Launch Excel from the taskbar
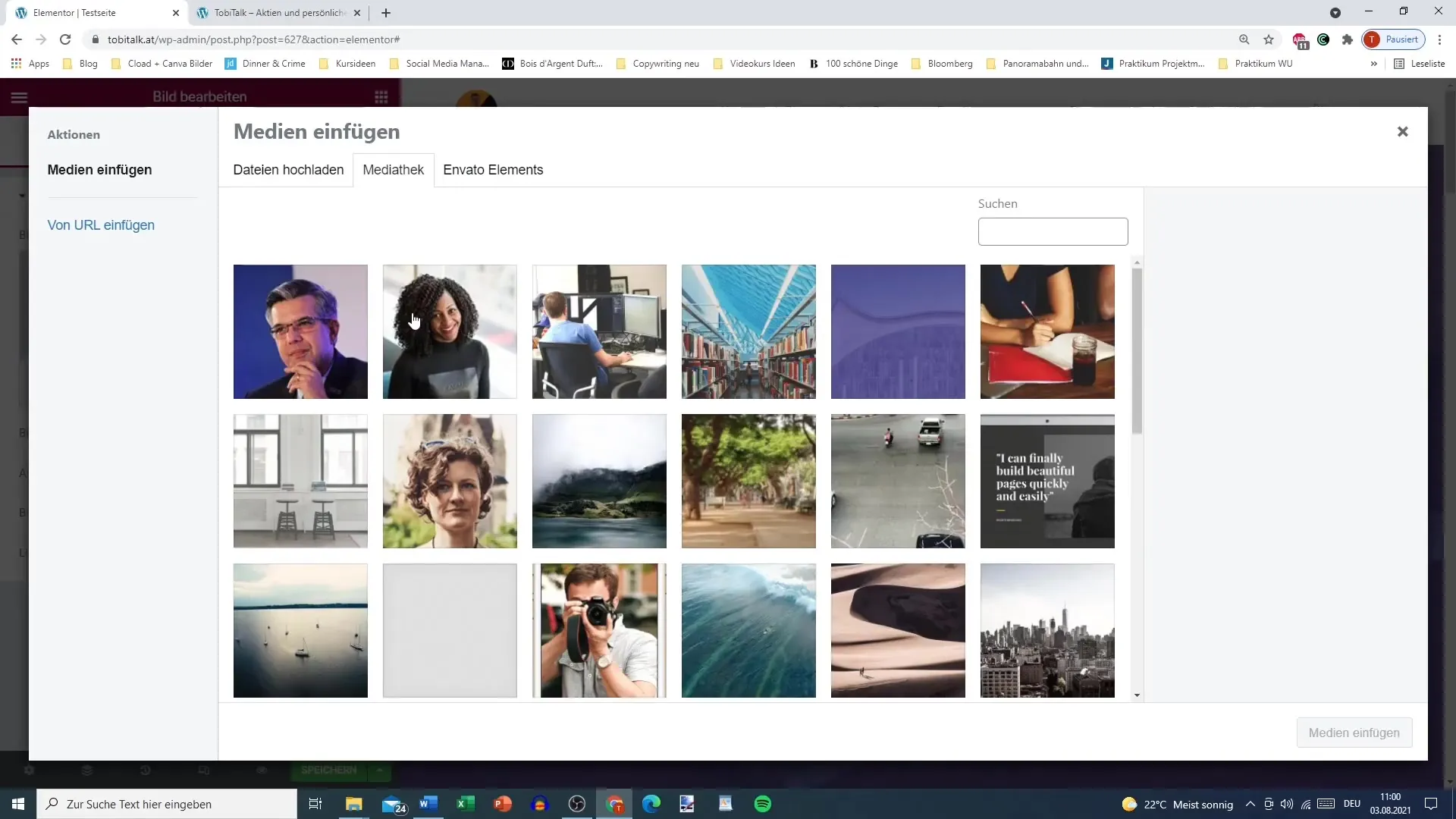 pos(466,804)
